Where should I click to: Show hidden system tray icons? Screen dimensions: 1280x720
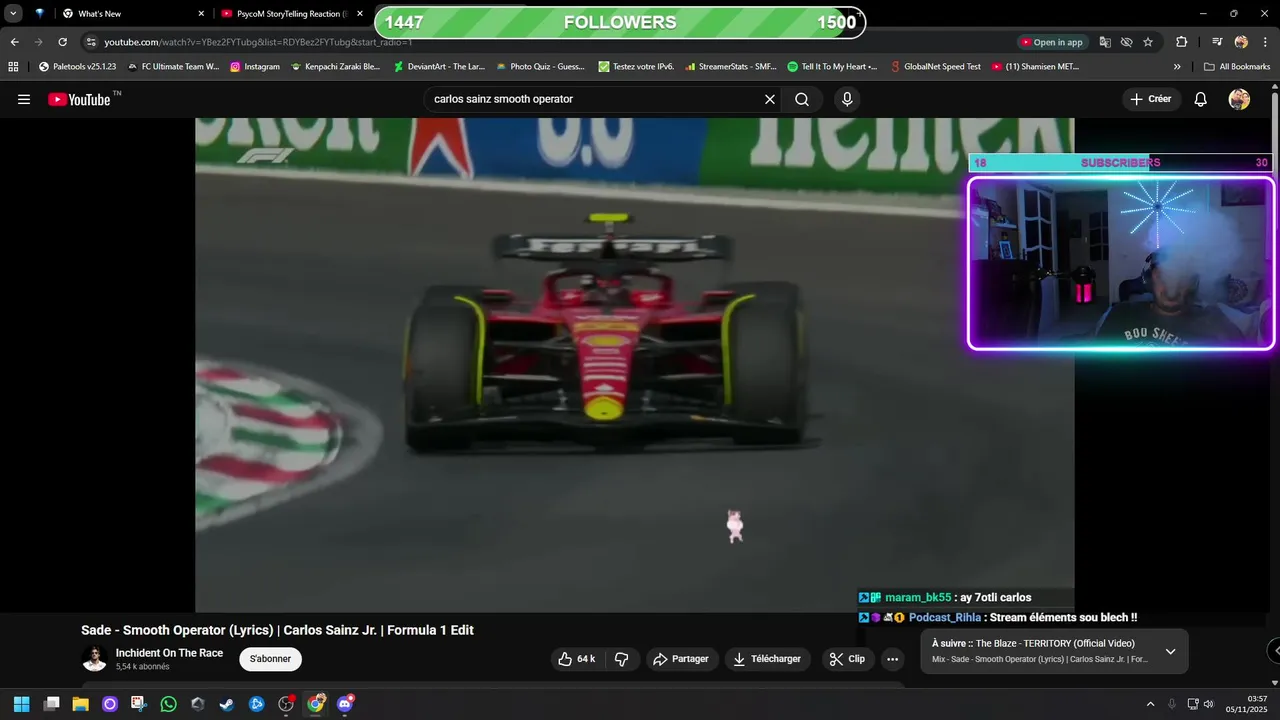(1150, 704)
